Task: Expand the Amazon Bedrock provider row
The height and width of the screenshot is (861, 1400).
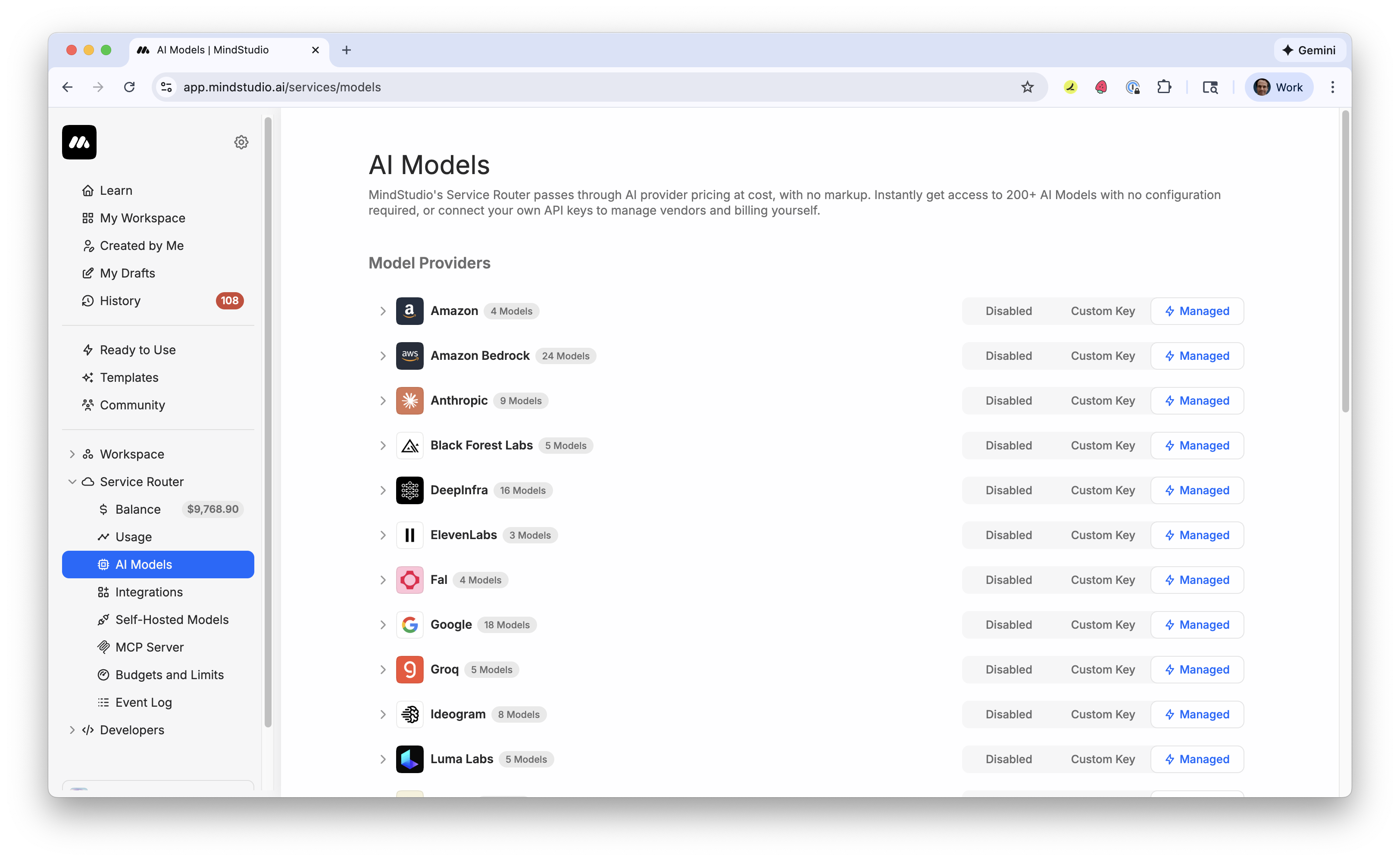Action: click(383, 356)
